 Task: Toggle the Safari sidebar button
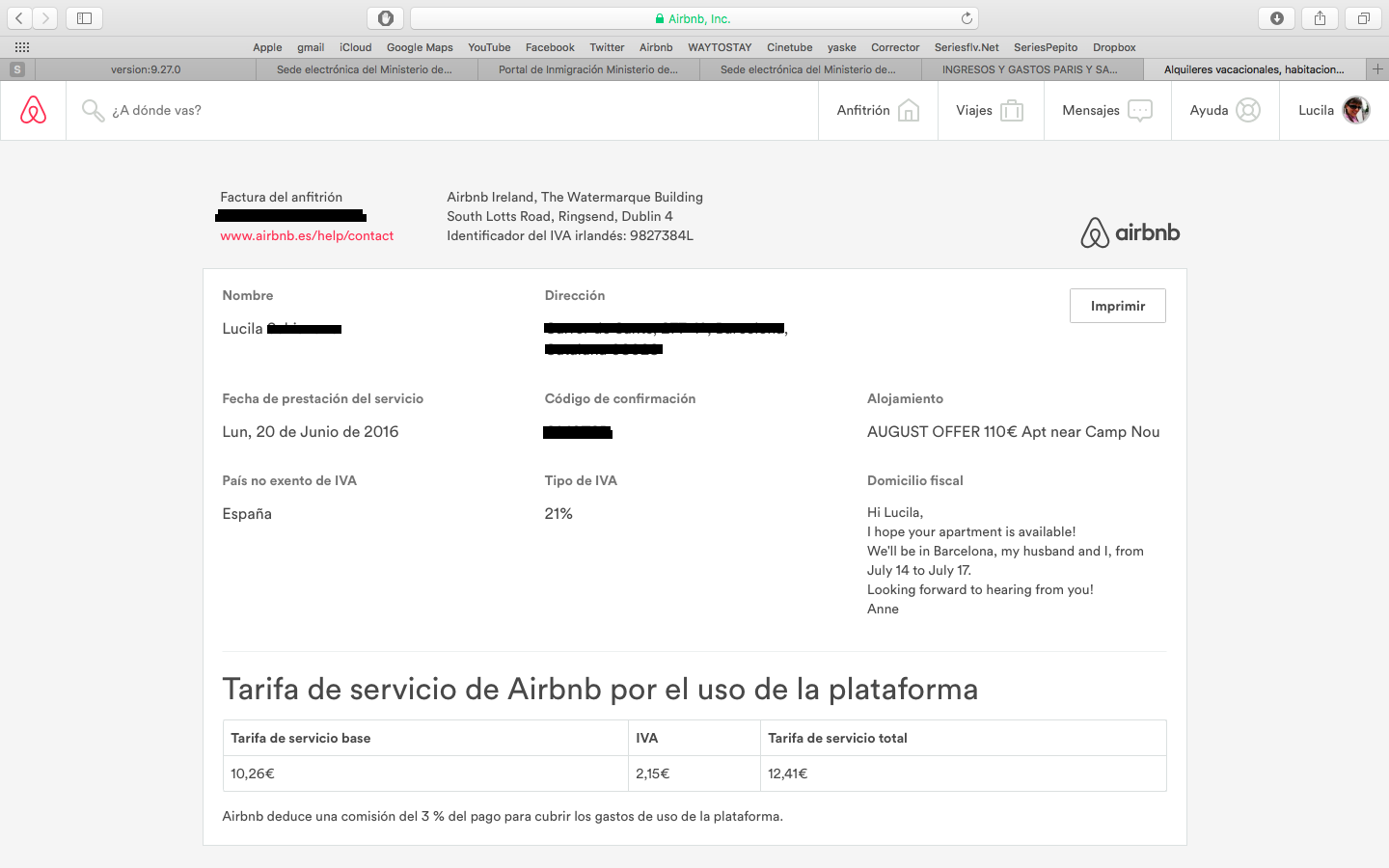click(84, 18)
